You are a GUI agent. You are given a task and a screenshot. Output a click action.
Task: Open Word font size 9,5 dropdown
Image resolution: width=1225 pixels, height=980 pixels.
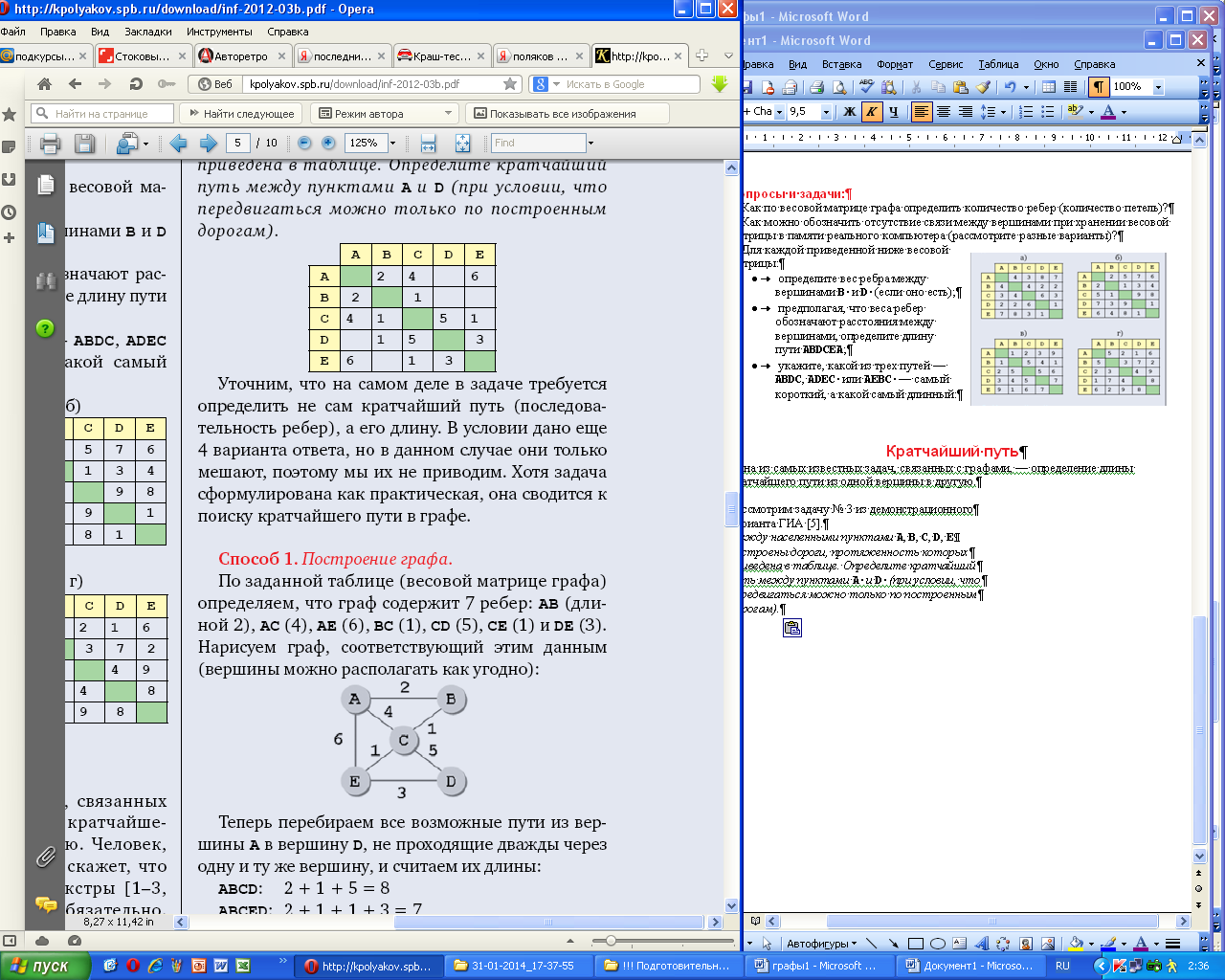826,112
